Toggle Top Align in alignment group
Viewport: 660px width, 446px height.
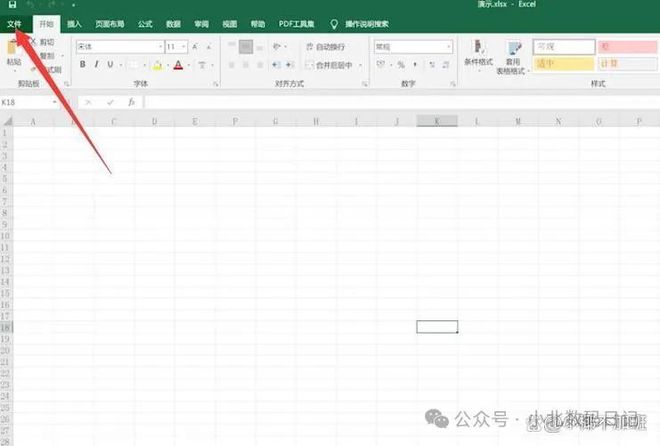pyautogui.click(x=232, y=46)
